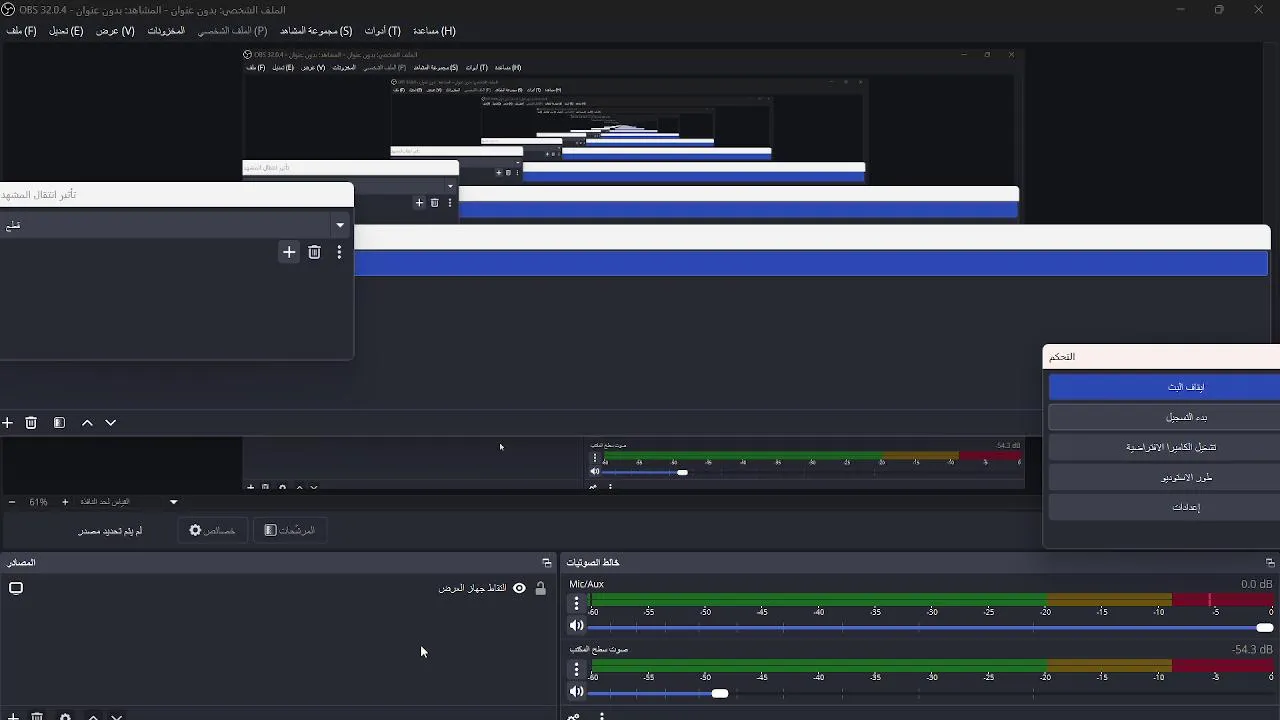Image resolution: width=1280 pixels, height=720 pixels.
Task: Pop out the المصادر sources dock
Action: pos(547,563)
